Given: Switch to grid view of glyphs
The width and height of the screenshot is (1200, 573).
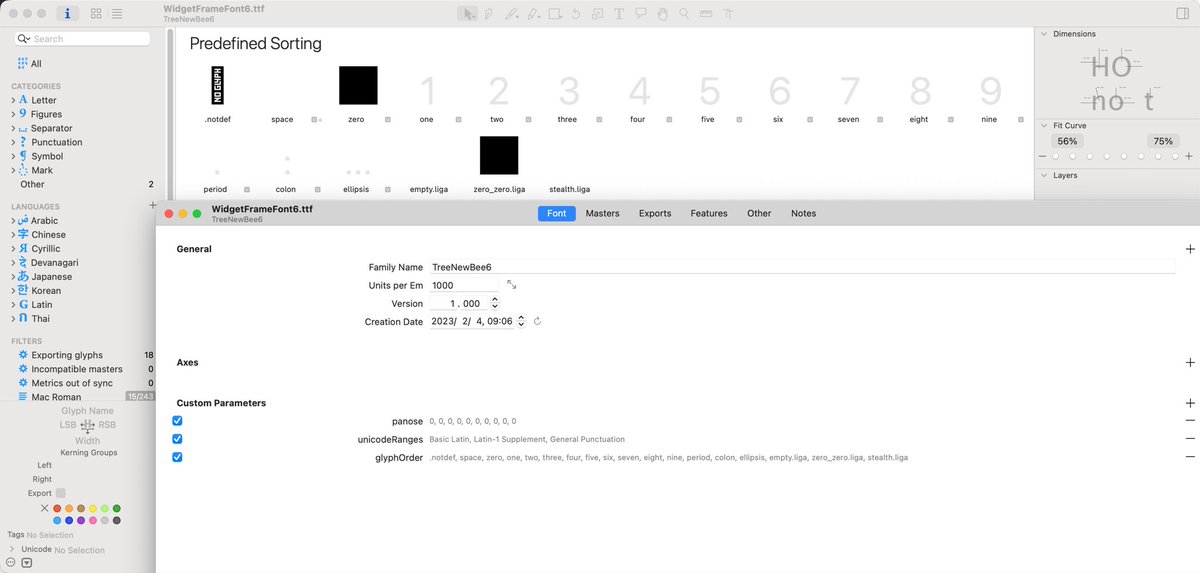Looking at the screenshot, I should click(96, 14).
